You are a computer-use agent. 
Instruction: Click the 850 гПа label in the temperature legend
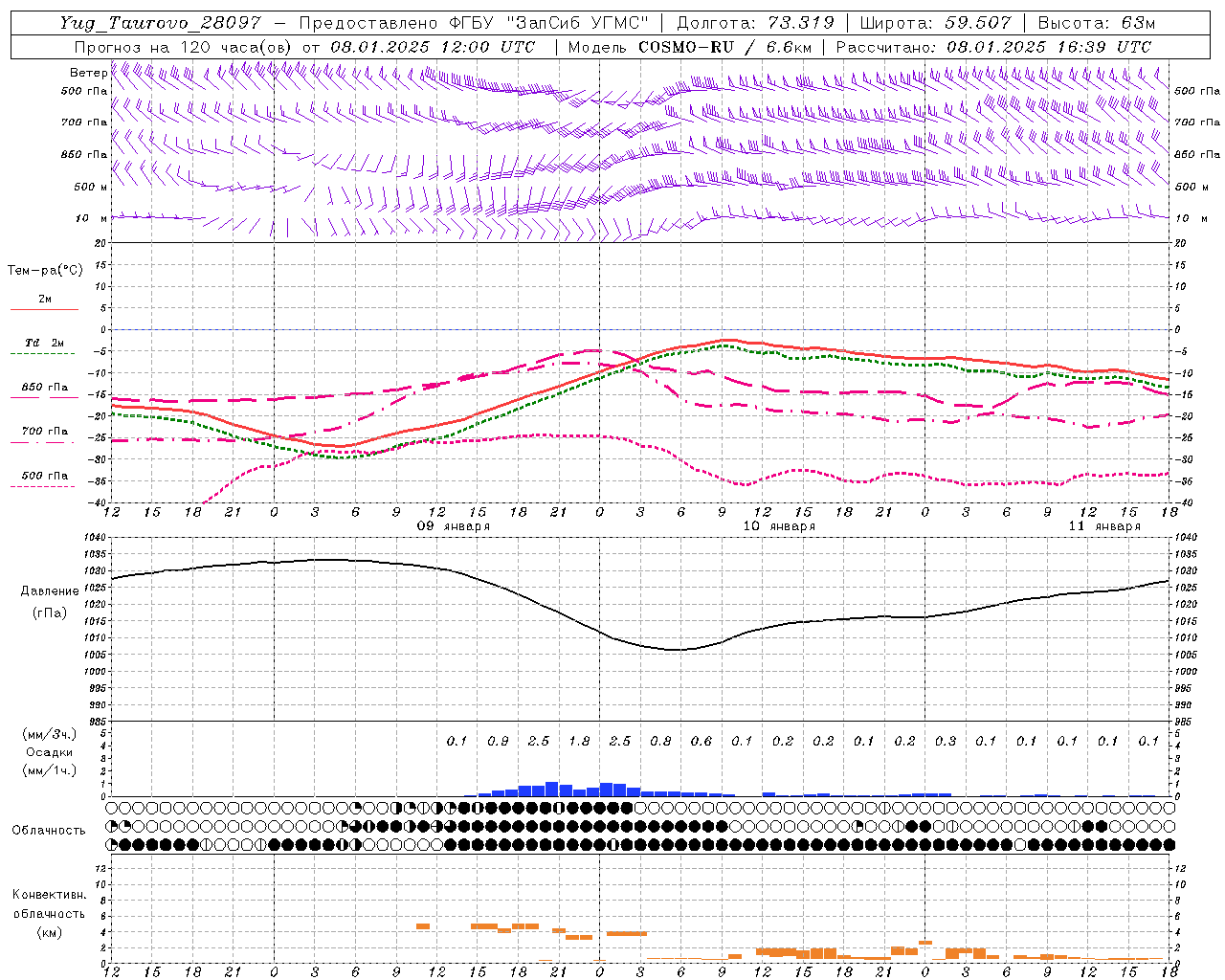pos(45,388)
